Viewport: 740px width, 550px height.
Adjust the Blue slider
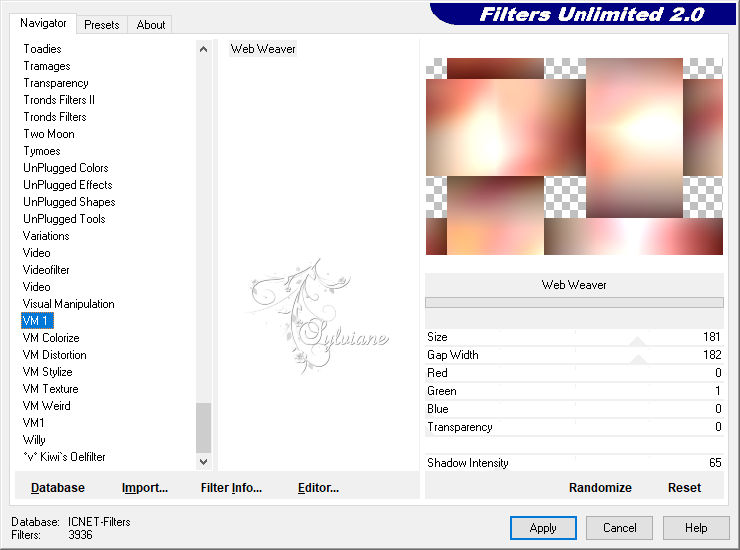point(574,409)
